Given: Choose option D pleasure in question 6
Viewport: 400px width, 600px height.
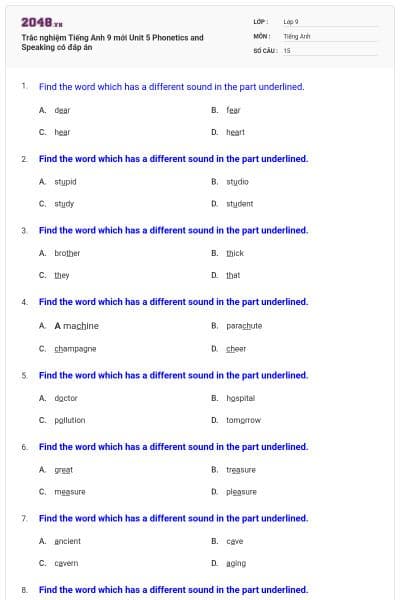Looking at the screenshot, I should click(241, 492).
